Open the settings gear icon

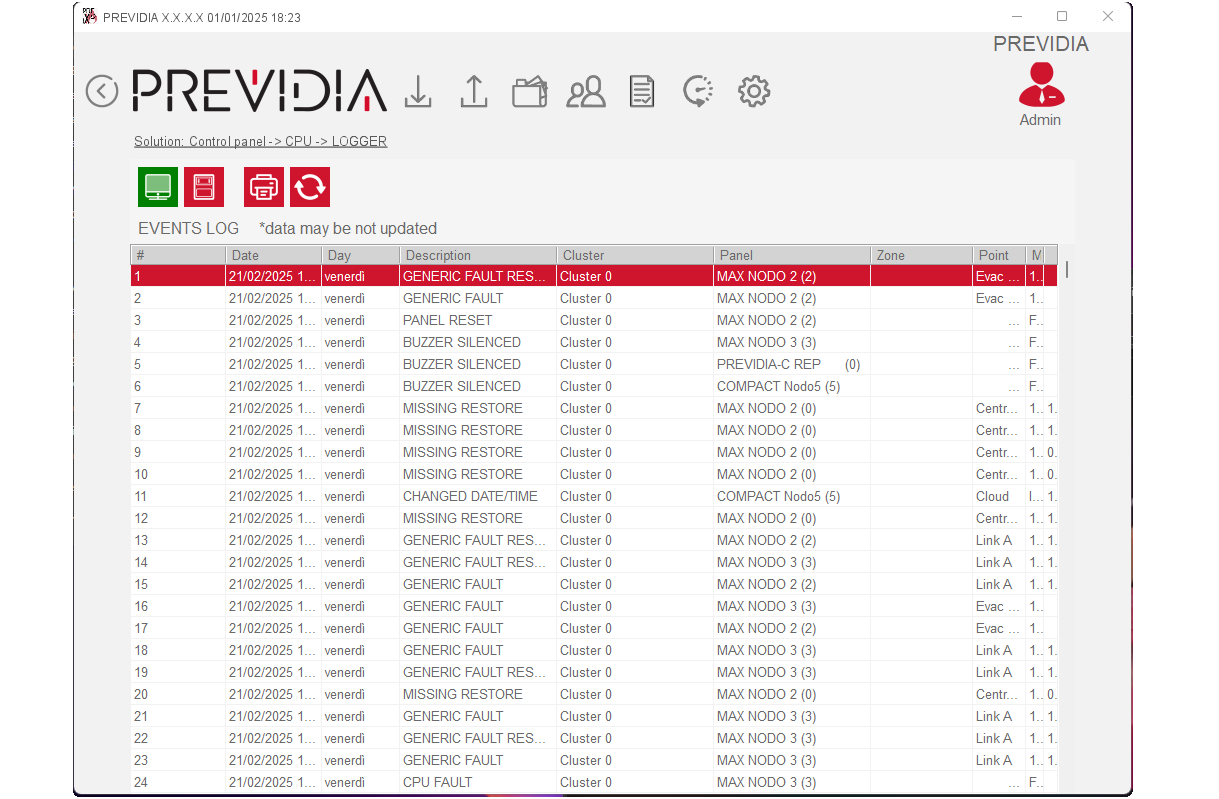[753, 92]
